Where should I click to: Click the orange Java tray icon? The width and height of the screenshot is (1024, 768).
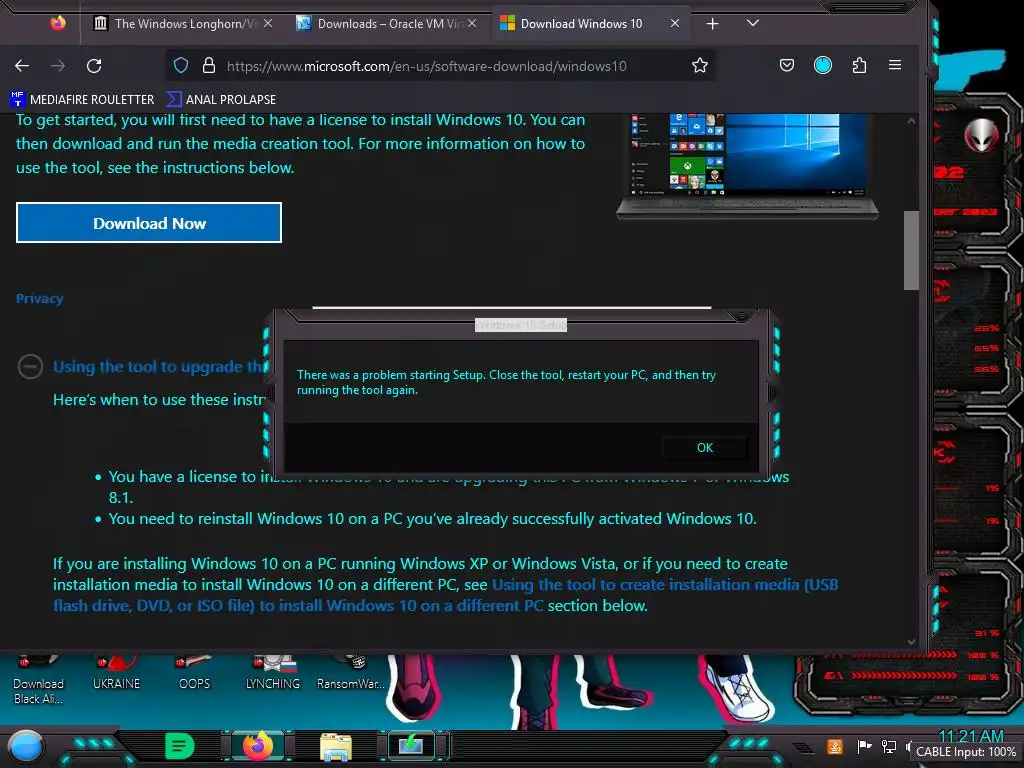[835, 746]
